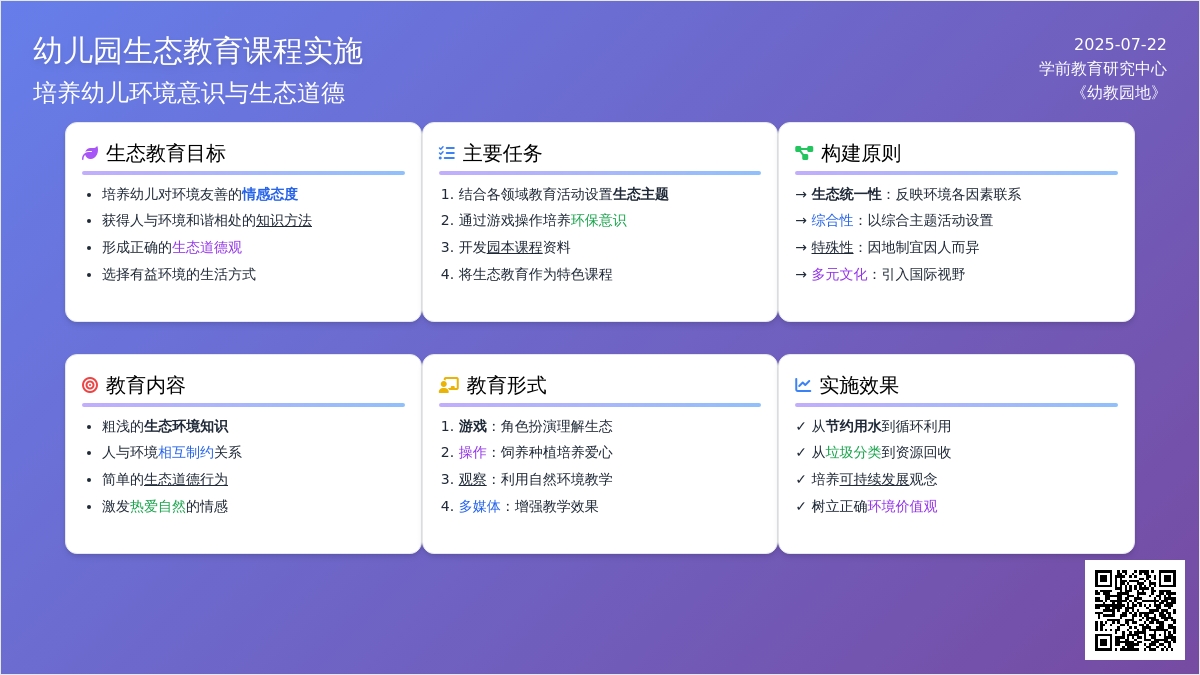Click the subtitle 培养幼儿环境意识与生态道德
Screen dimensions: 1200x675
pyautogui.click(x=189, y=93)
